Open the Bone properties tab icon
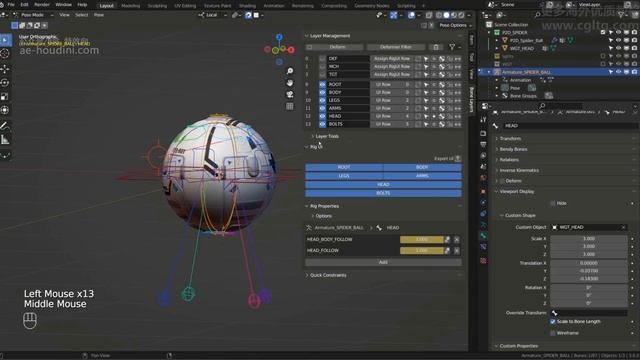This screenshot has width=640, height=360. (483, 236)
